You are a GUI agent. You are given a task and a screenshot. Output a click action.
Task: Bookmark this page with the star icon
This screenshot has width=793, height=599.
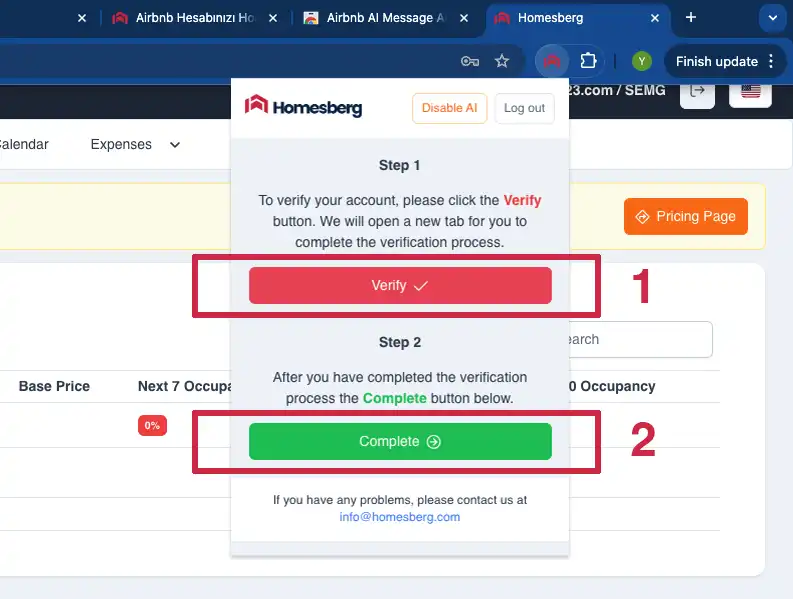click(x=502, y=61)
